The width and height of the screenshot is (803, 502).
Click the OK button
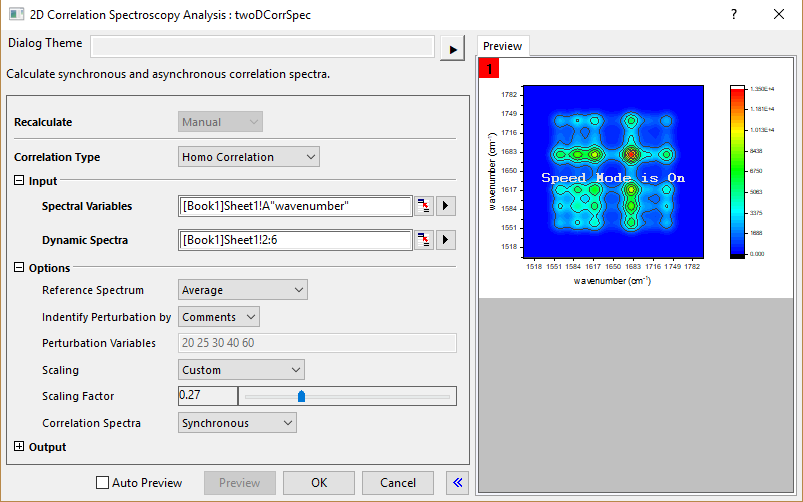coord(319,483)
